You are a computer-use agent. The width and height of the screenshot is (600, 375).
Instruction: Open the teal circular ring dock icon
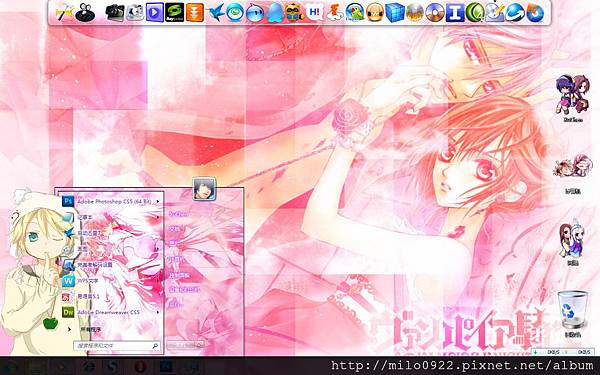point(235,13)
